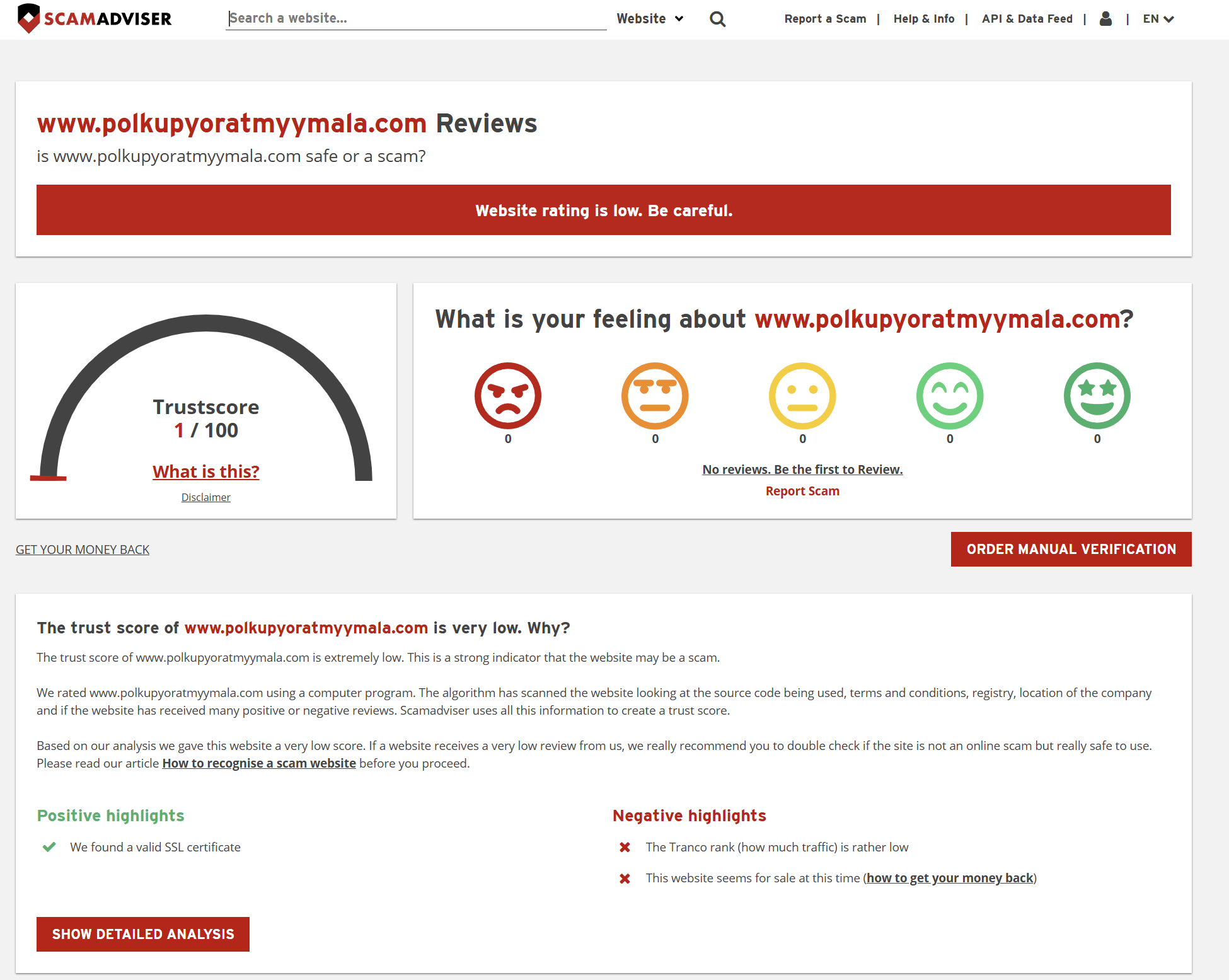Screen dimensions: 1229x980
Task: Click the Positive highlights heading
Action: 111,816
